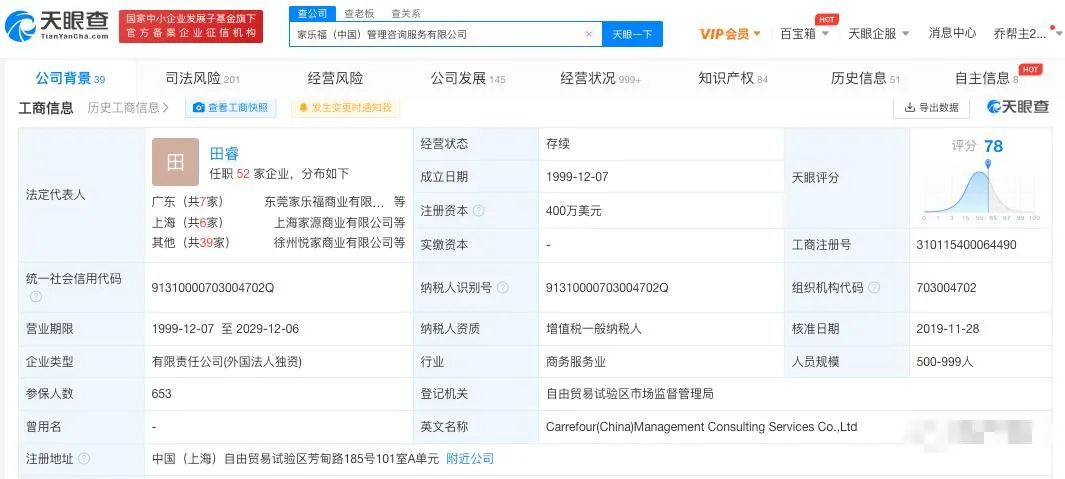The width and height of the screenshot is (1065, 479).
Task: Click the 田 avatar of the legal representative
Action: point(175,162)
